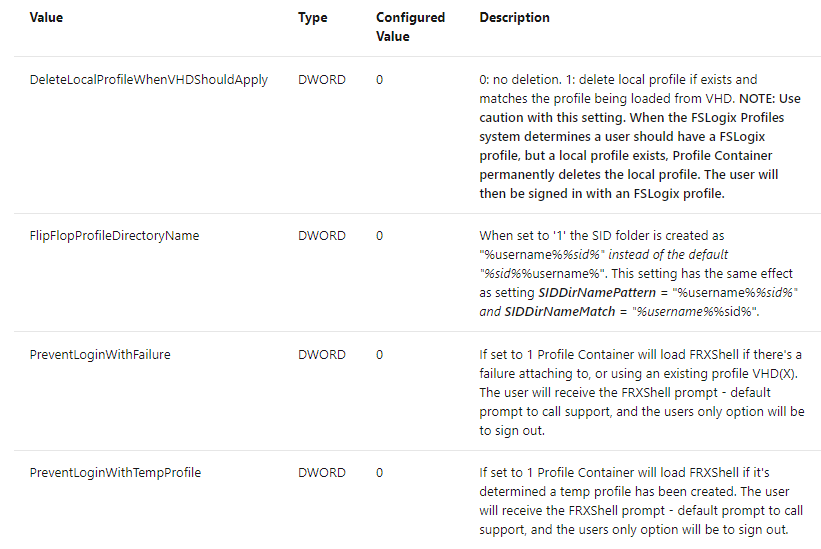The width and height of the screenshot is (821, 549).
Task: Select the DeleteLocalProfileWhenVHDShouldApply value name
Action: point(149,80)
